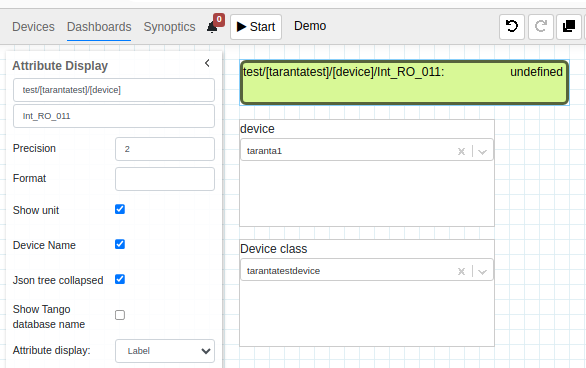
Task: Focus the Format input field
Action: pyautogui.click(x=165, y=179)
